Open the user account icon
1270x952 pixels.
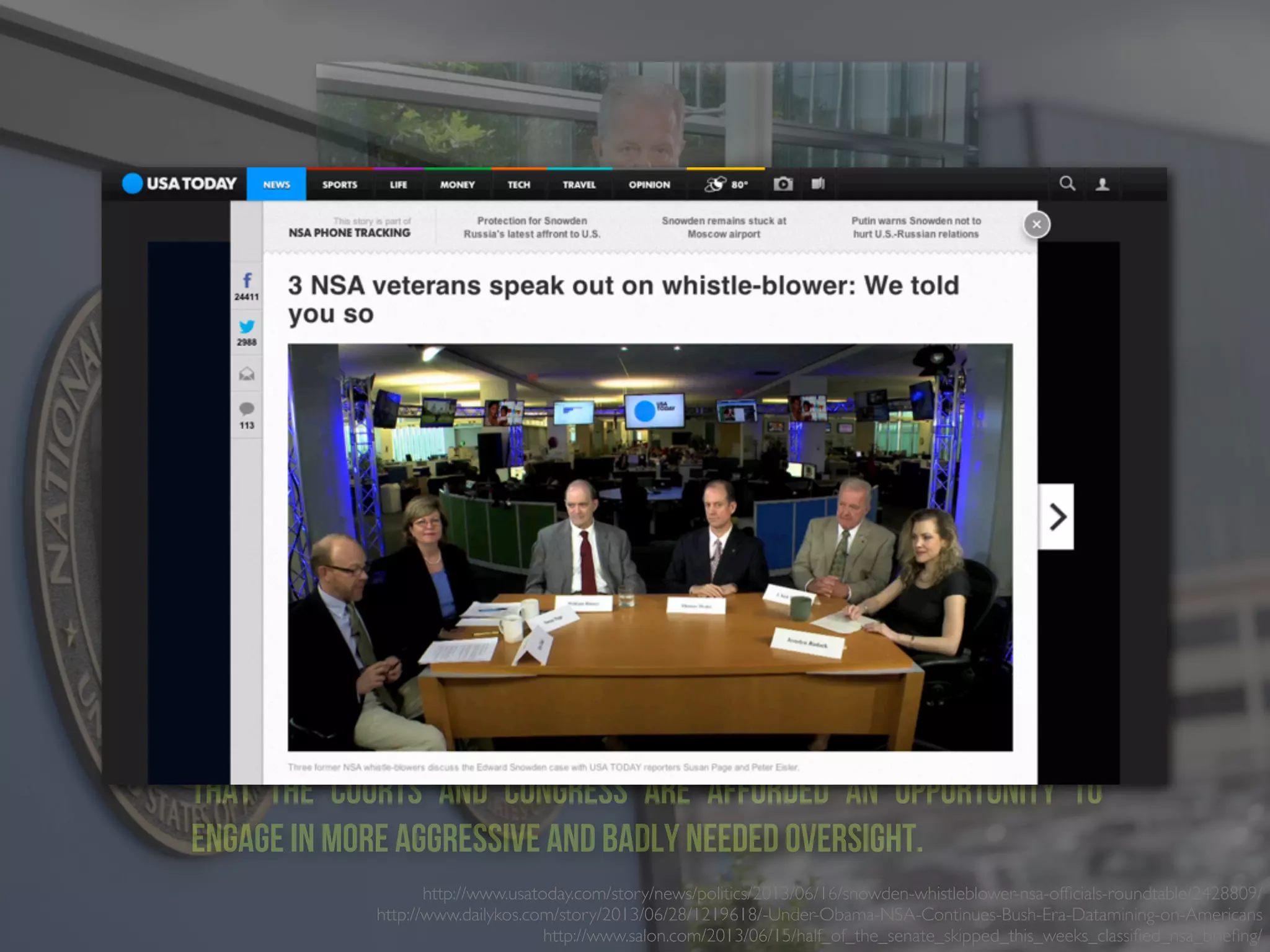pyautogui.click(x=1103, y=184)
